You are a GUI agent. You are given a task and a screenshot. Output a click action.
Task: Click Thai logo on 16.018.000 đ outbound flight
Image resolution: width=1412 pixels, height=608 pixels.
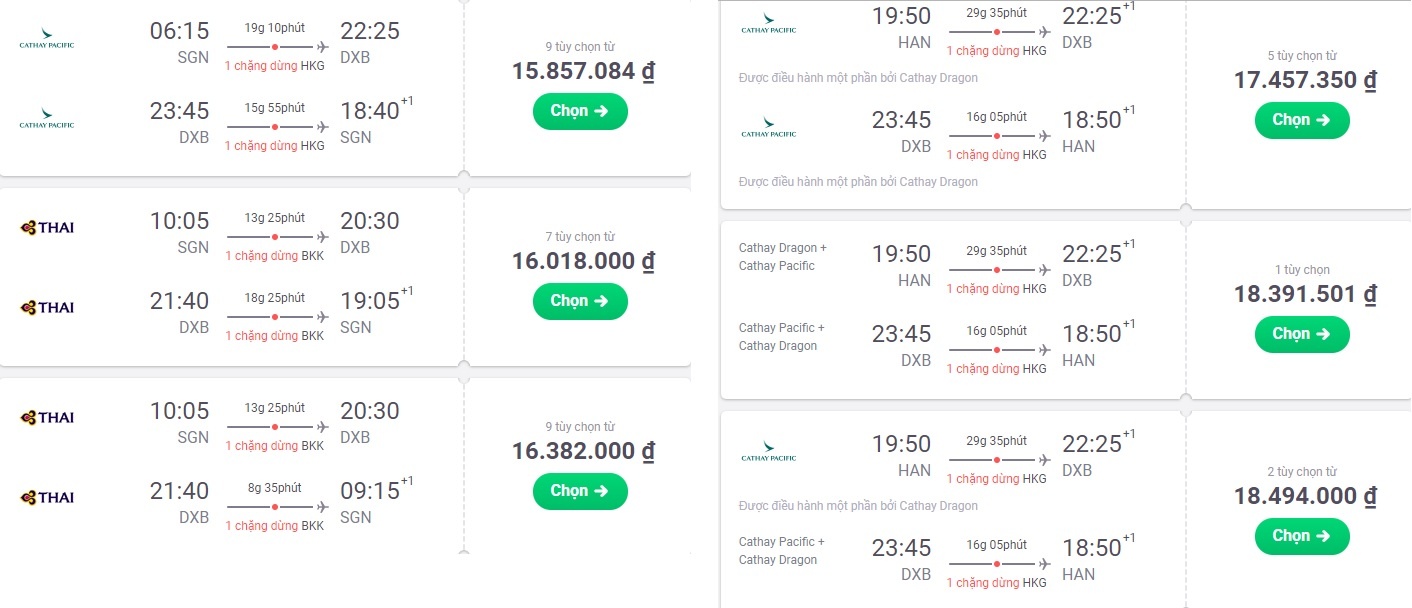(46, 227)
